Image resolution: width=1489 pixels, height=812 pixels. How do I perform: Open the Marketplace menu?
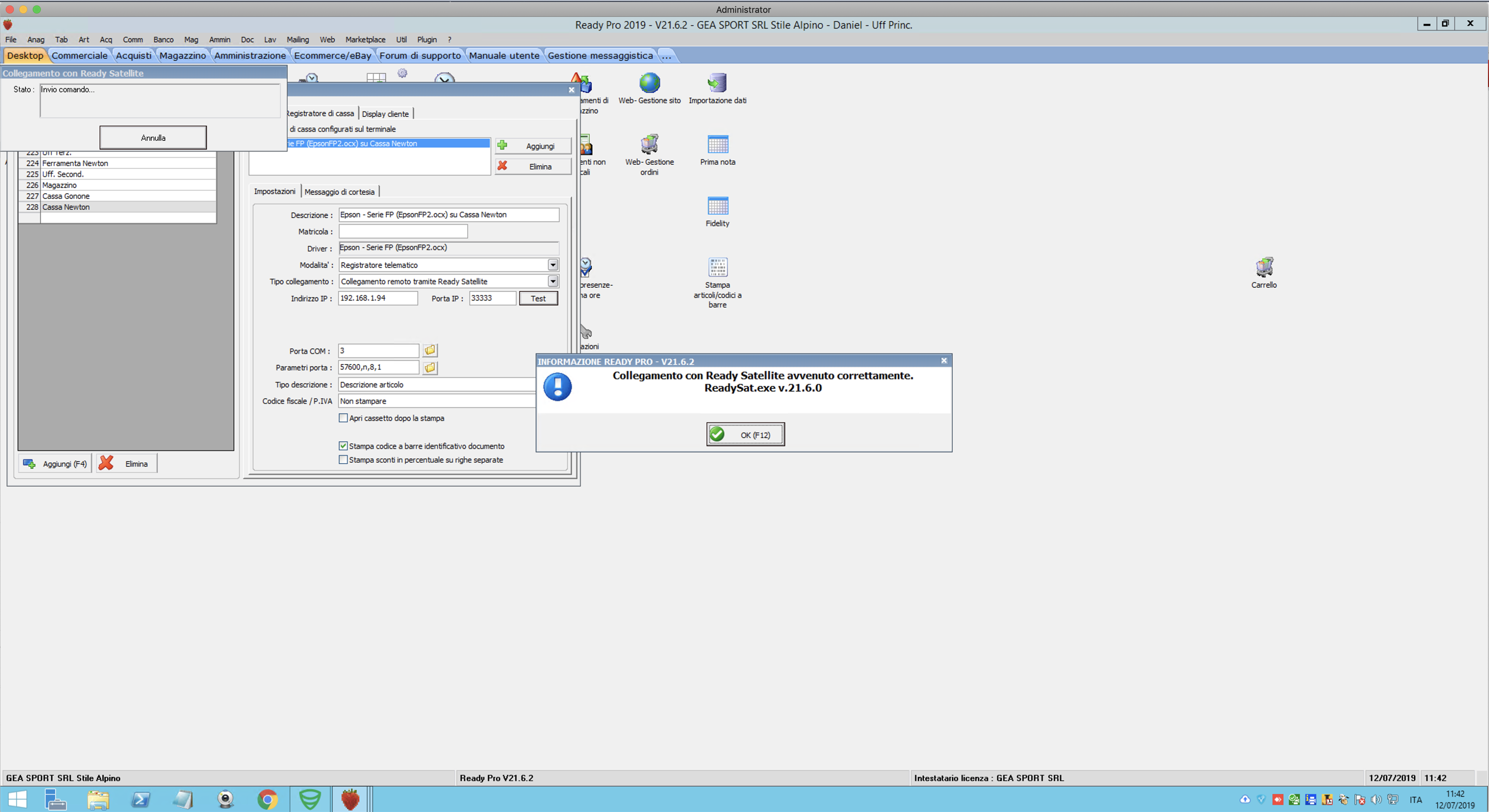(x=365, y=40)
